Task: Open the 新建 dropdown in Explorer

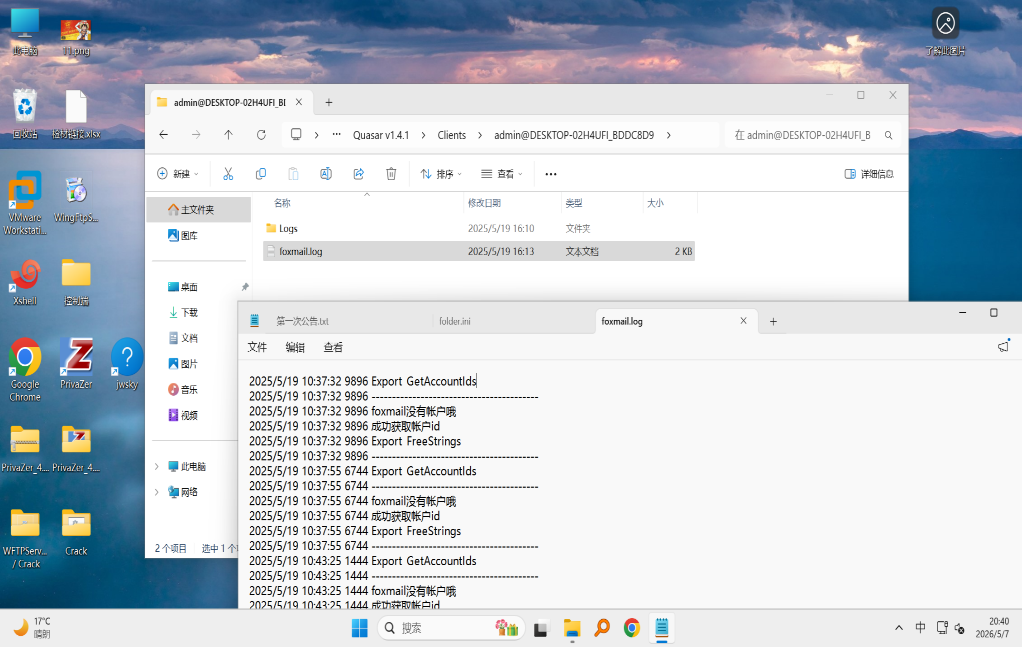Action: coord(178,174)
